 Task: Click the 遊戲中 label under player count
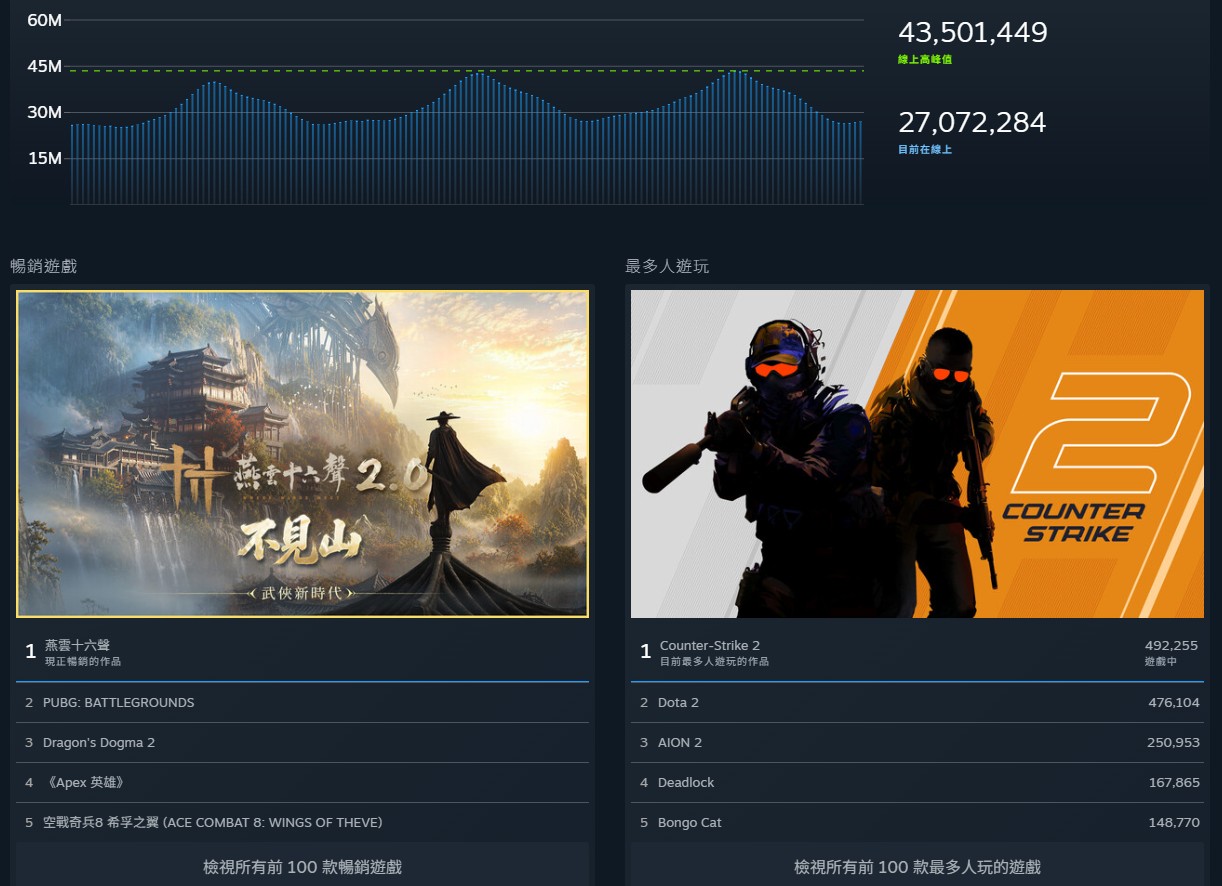(x=1161, y=662)
